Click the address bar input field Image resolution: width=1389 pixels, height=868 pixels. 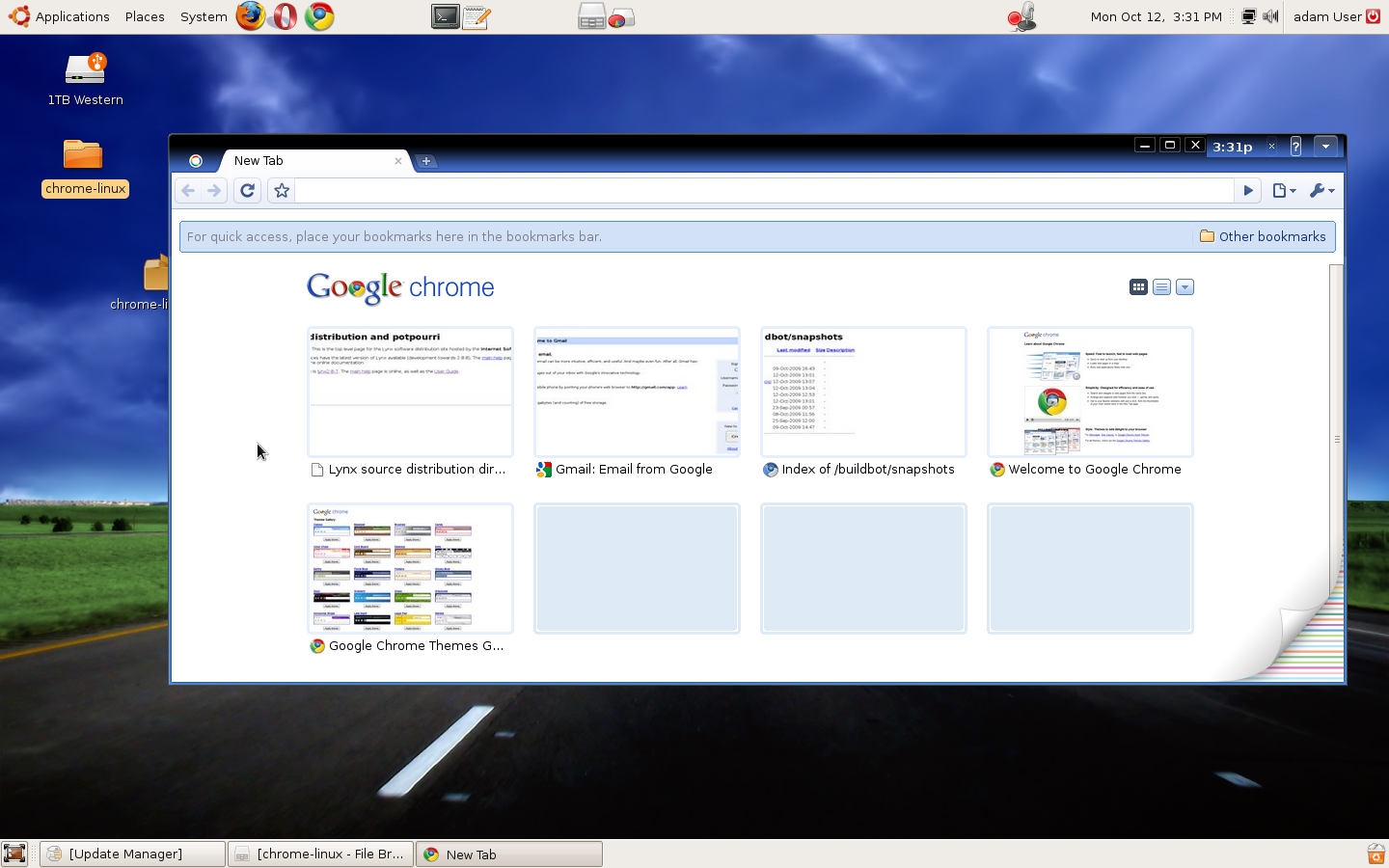click(762, 191)
